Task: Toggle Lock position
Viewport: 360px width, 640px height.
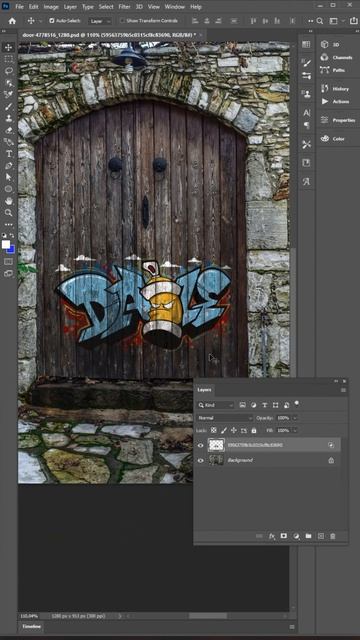Action: coord(234,430)
